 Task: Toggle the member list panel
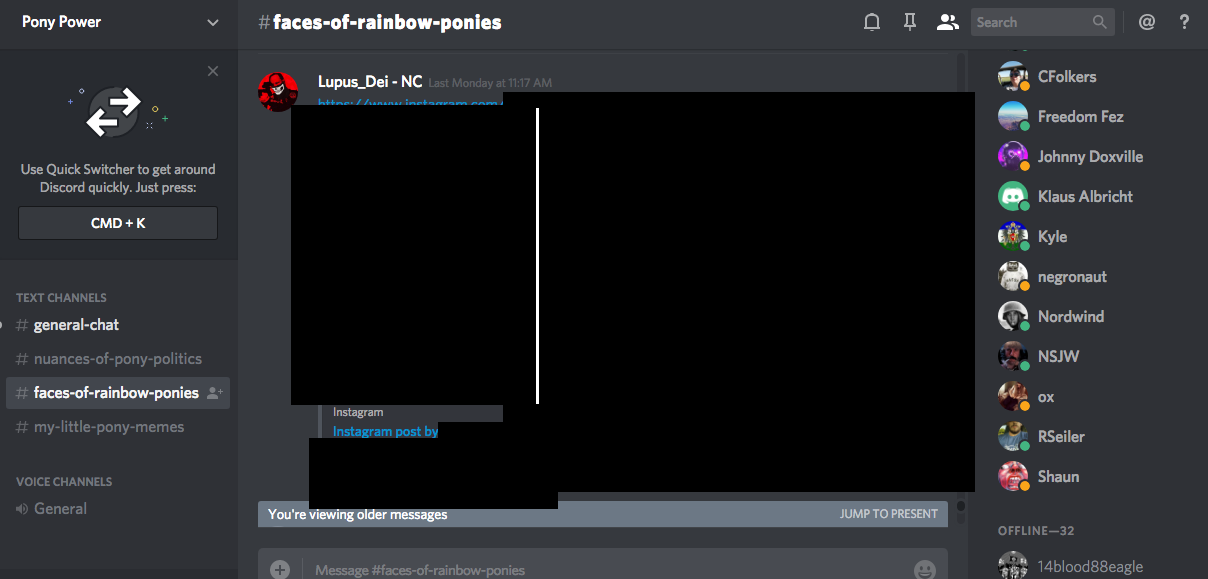pyautogui.click(x=947, y=22)
